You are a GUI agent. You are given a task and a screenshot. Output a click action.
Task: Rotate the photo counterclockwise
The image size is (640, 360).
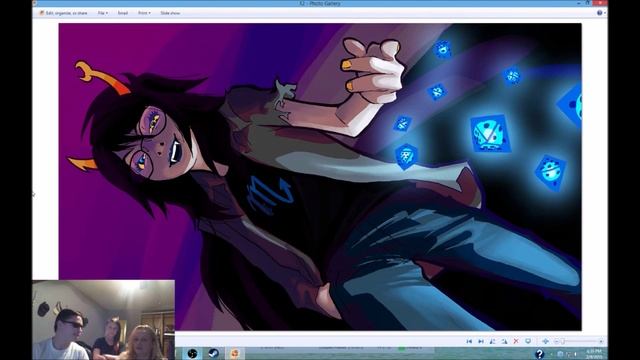click(x=493, y=341)
